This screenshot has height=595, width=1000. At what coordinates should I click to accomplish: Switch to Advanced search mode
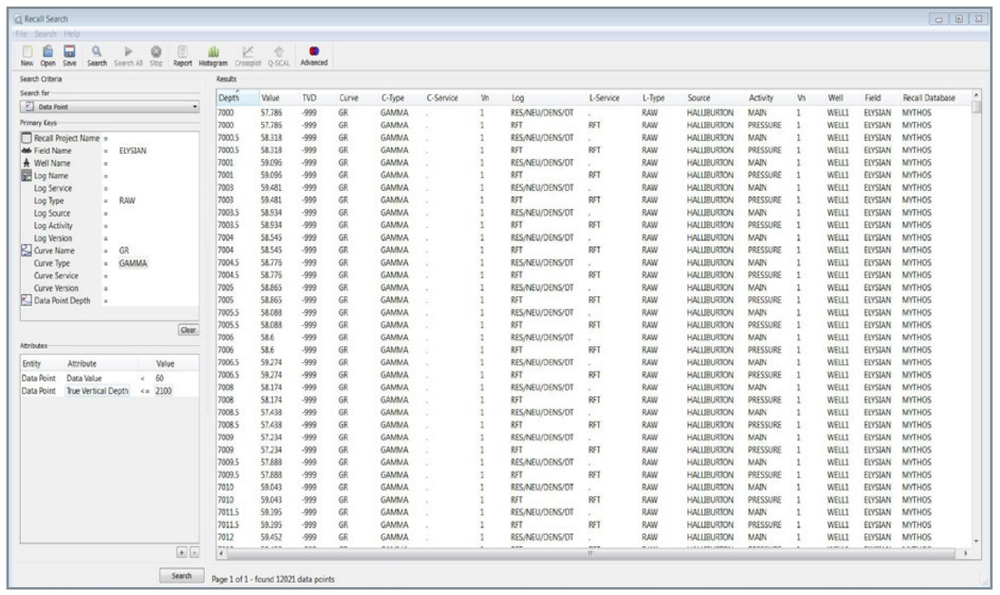[x=314, y=55]
